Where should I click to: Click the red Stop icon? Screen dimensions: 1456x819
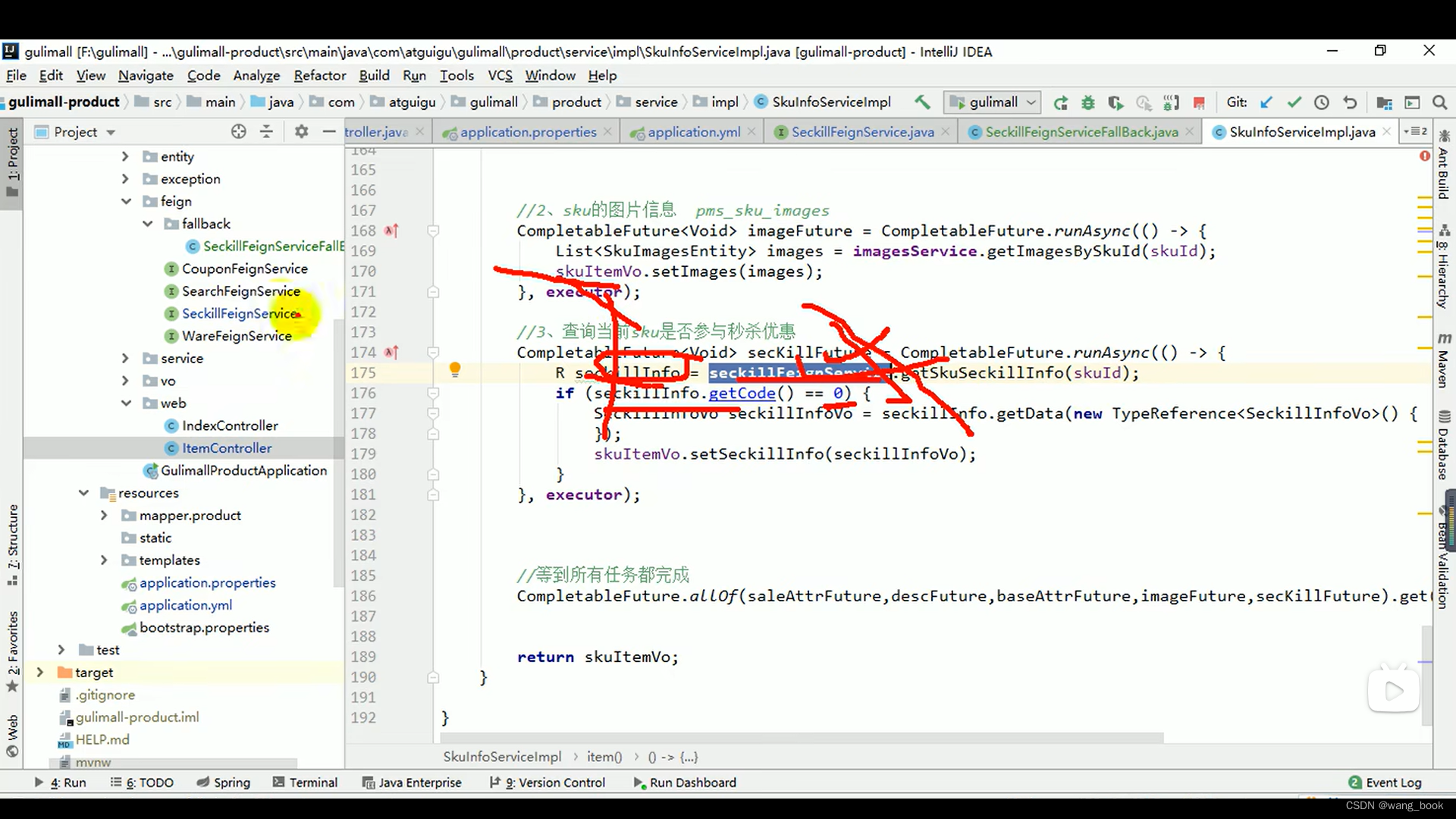pyautogui.click(x=1199, y=102)
